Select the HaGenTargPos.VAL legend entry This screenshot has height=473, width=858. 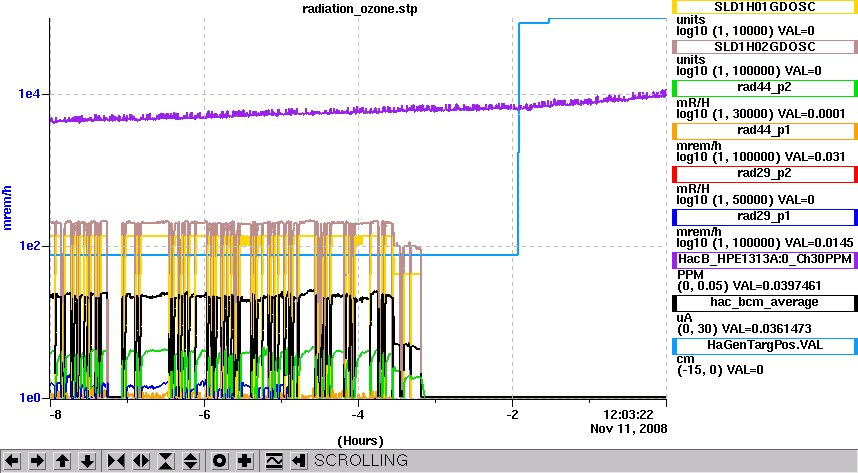pyautogui.click(x=764, y=345)
